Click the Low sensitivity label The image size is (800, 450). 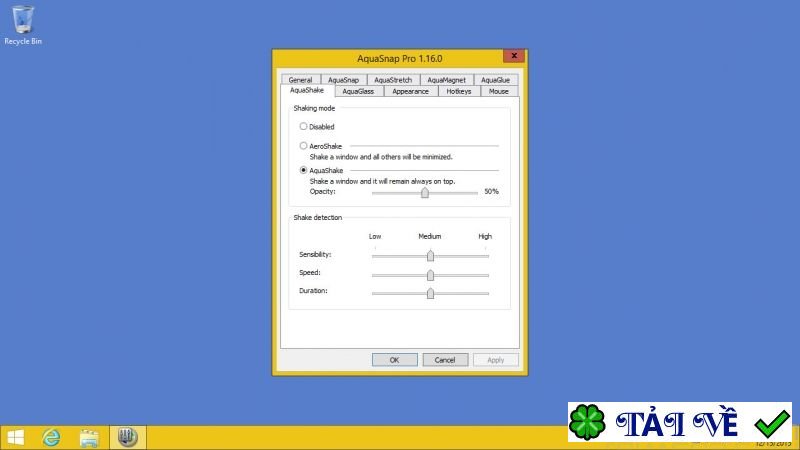coord(375,236)
